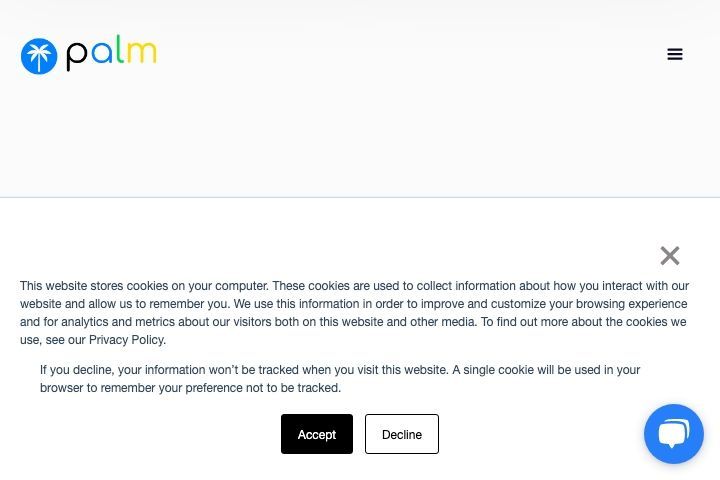Click the 'If you decline' notice paragraph

pos(340,379)
